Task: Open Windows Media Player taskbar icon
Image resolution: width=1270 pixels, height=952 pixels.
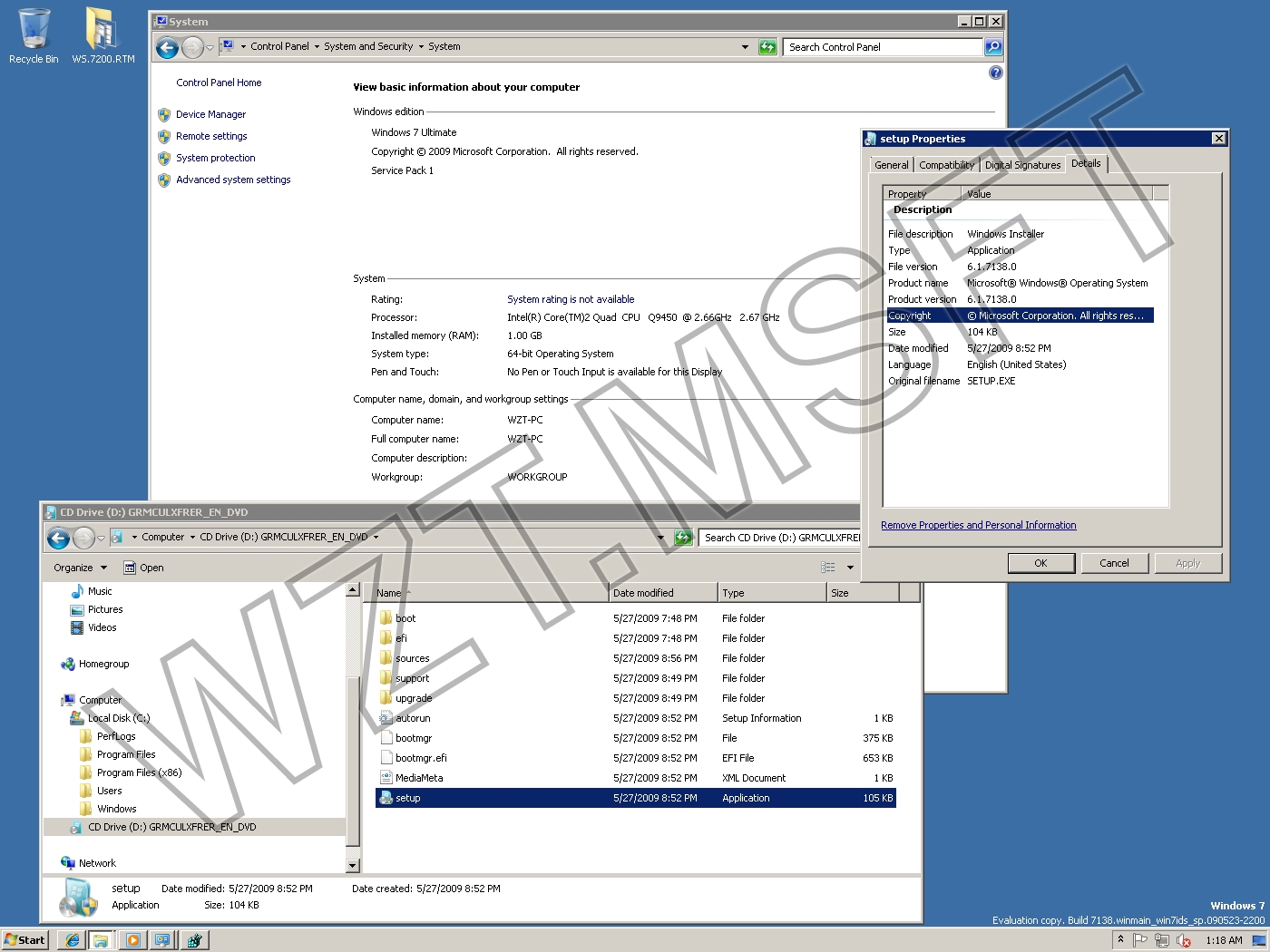Action: (x=133, y=940)
